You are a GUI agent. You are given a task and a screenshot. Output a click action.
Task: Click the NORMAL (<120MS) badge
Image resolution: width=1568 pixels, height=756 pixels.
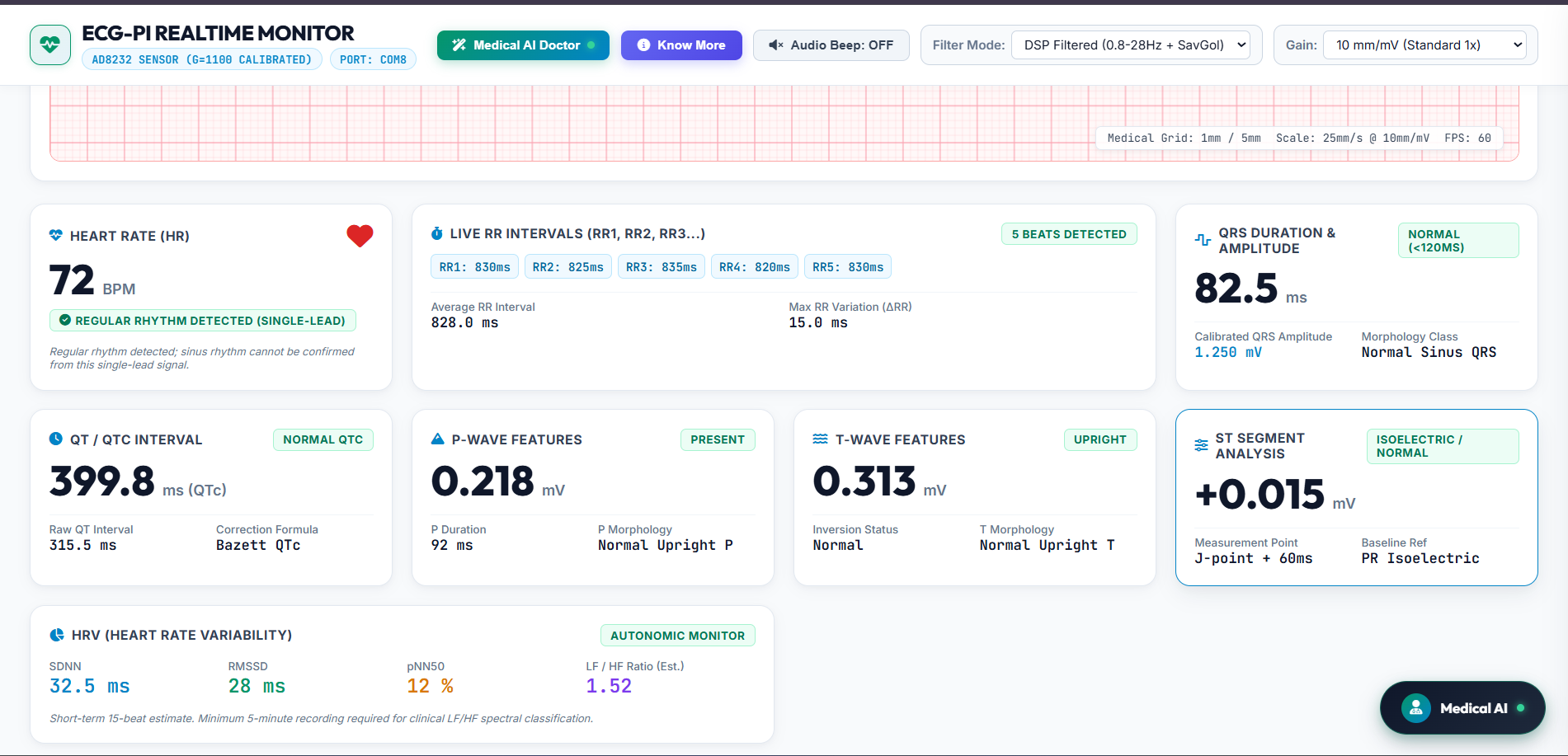point(1458,241)
